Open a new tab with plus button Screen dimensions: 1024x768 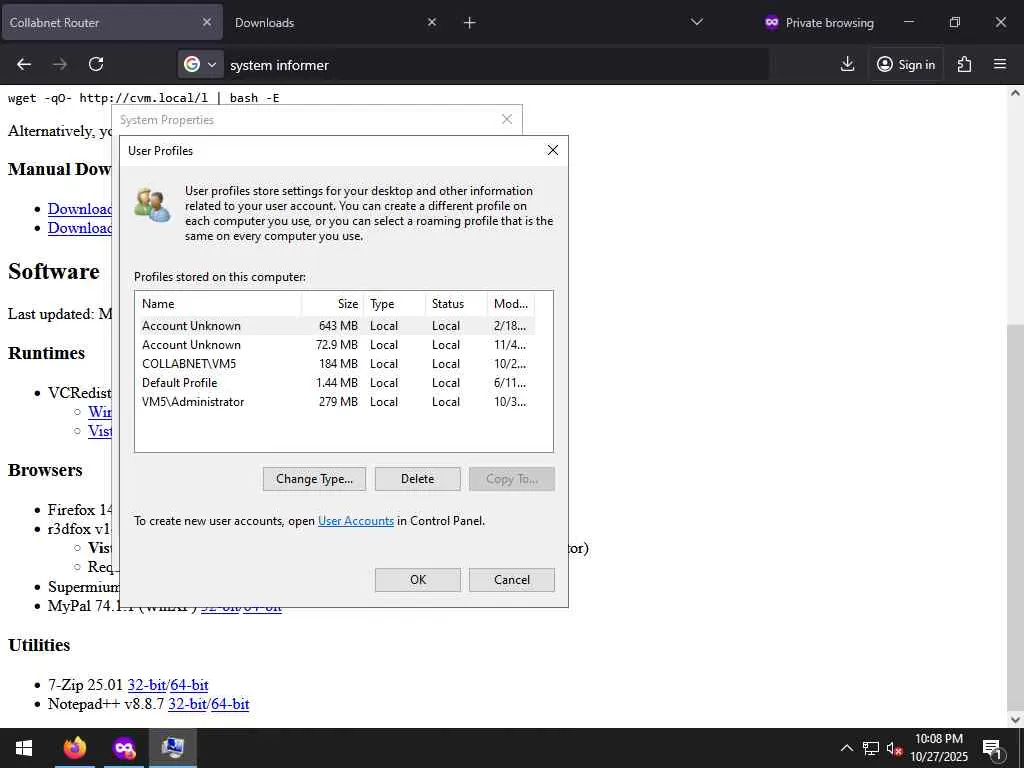click(469, 22)
